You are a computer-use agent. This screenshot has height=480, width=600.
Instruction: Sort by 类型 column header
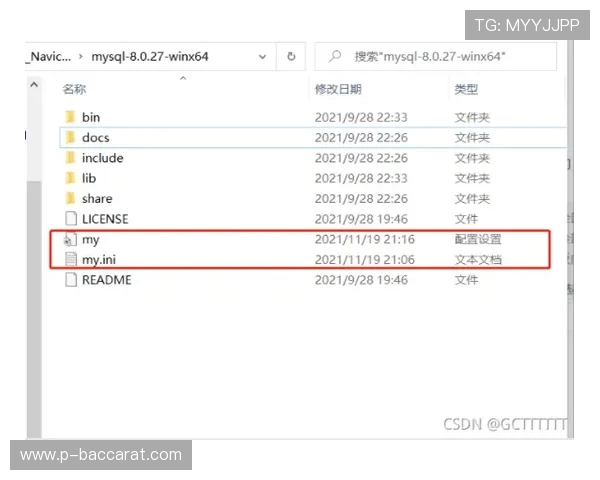click(466, 89)
